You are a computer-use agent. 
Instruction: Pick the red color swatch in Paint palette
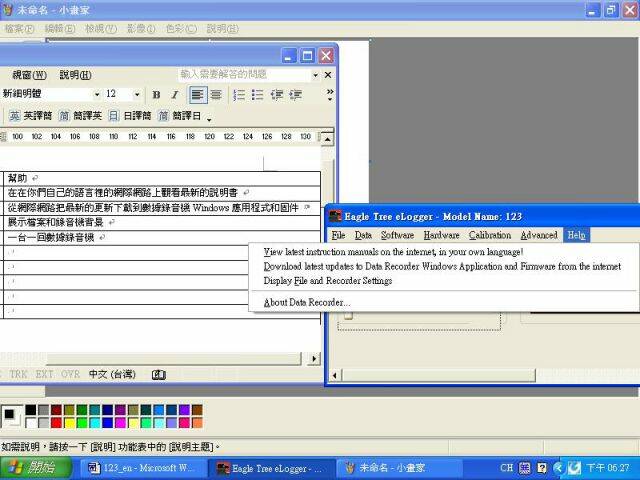pos(56,422)
